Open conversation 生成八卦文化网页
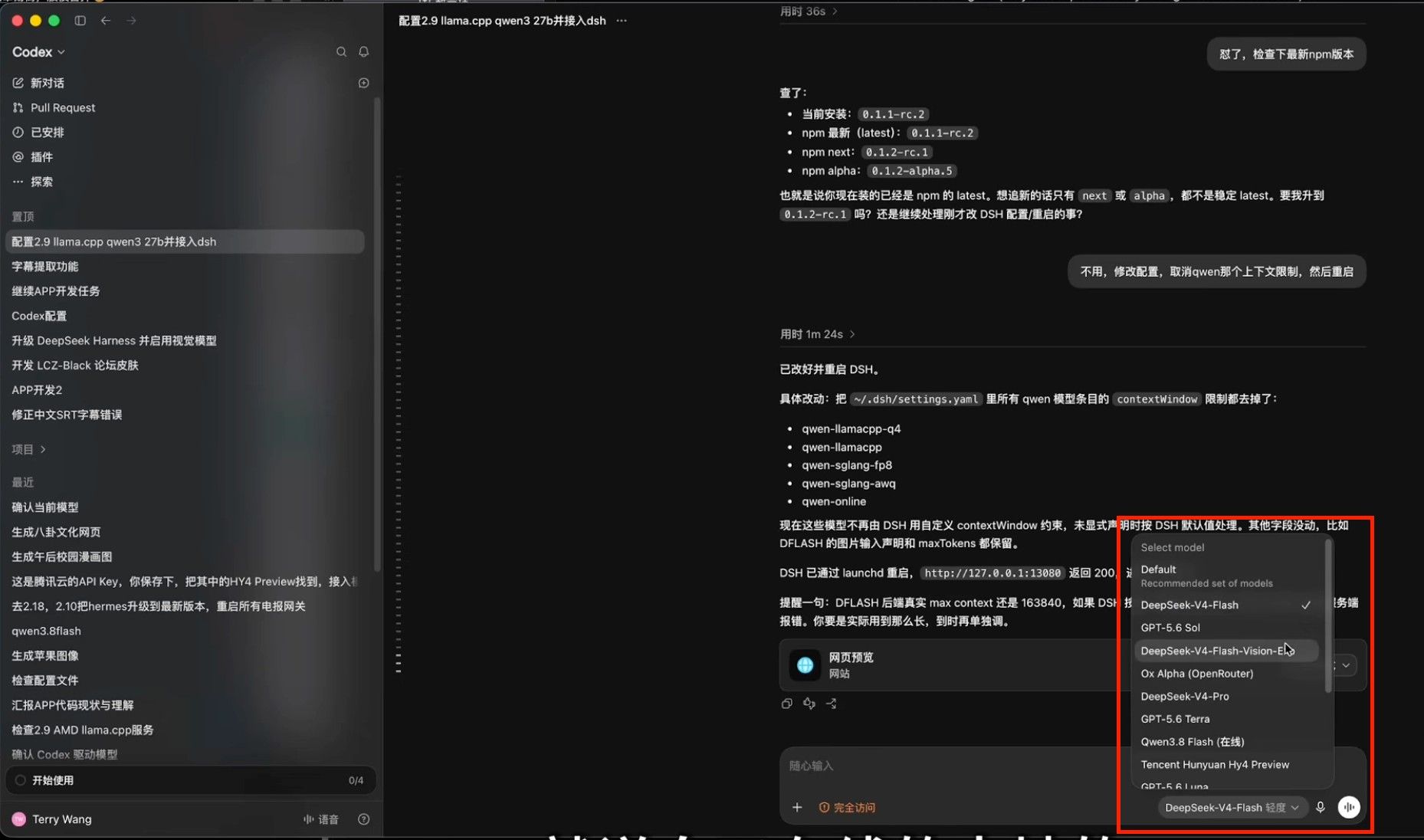The height and width of the screenshot is (840, 1424). [x=184, y=532]
